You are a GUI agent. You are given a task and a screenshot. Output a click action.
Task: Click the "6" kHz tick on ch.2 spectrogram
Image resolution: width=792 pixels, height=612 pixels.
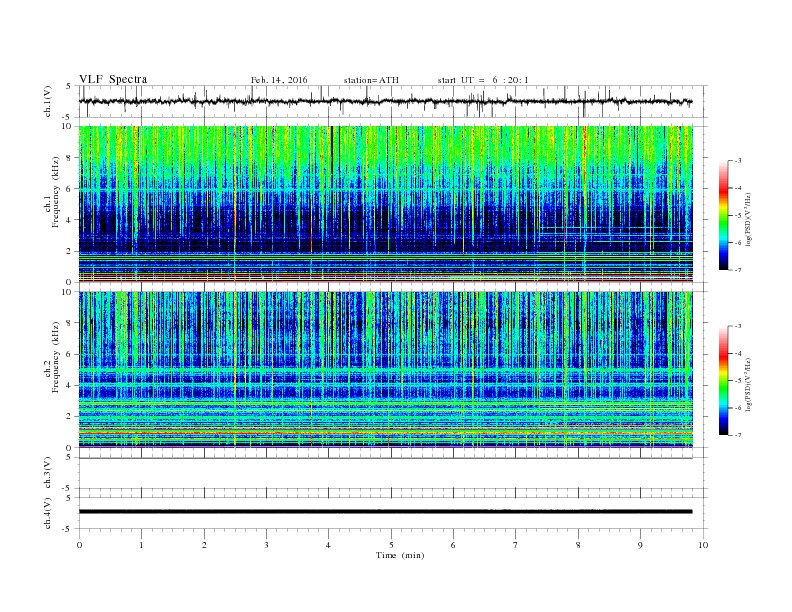tap(70, 354)
